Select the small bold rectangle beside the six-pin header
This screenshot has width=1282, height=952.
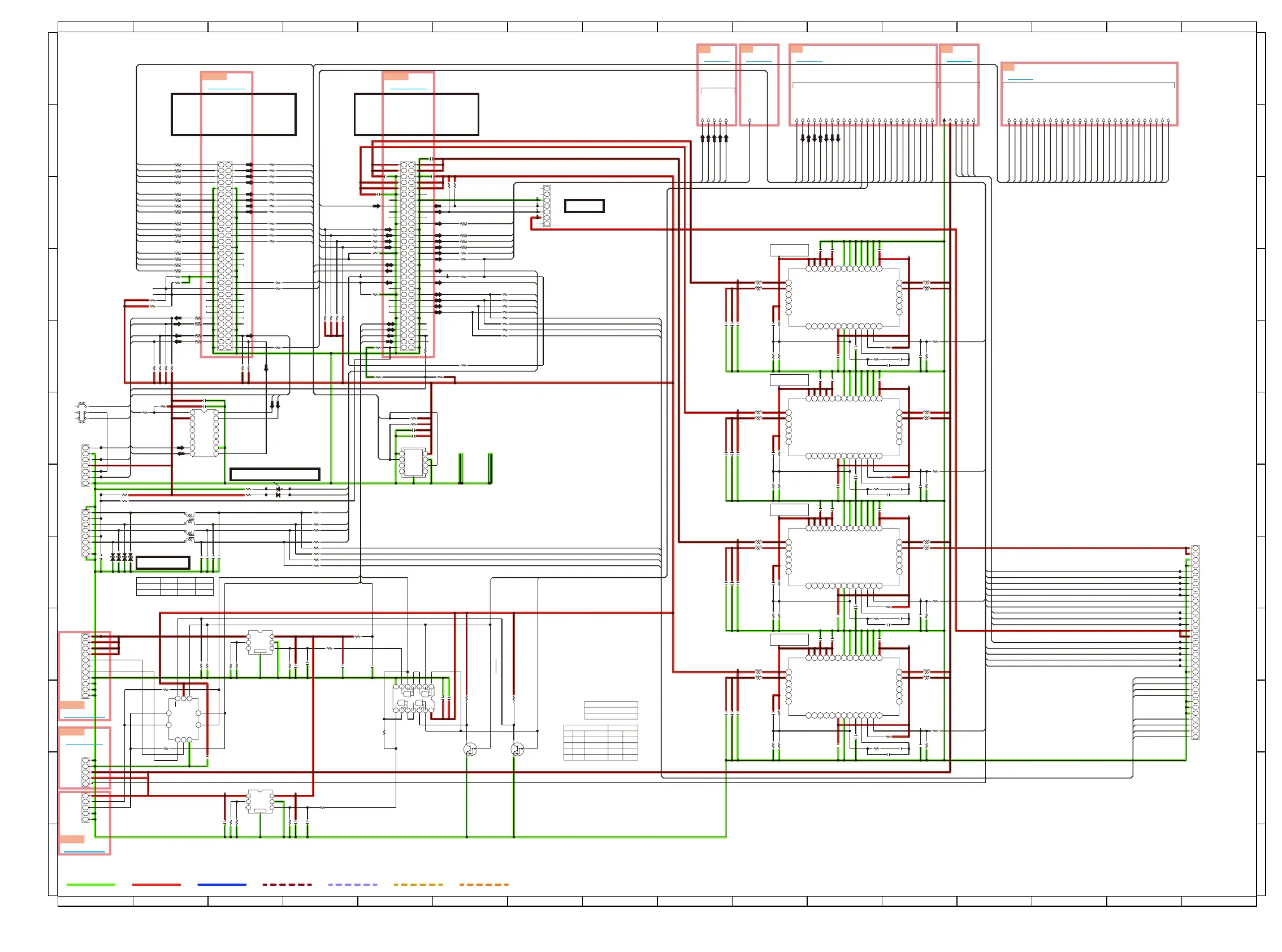point(584,206)
